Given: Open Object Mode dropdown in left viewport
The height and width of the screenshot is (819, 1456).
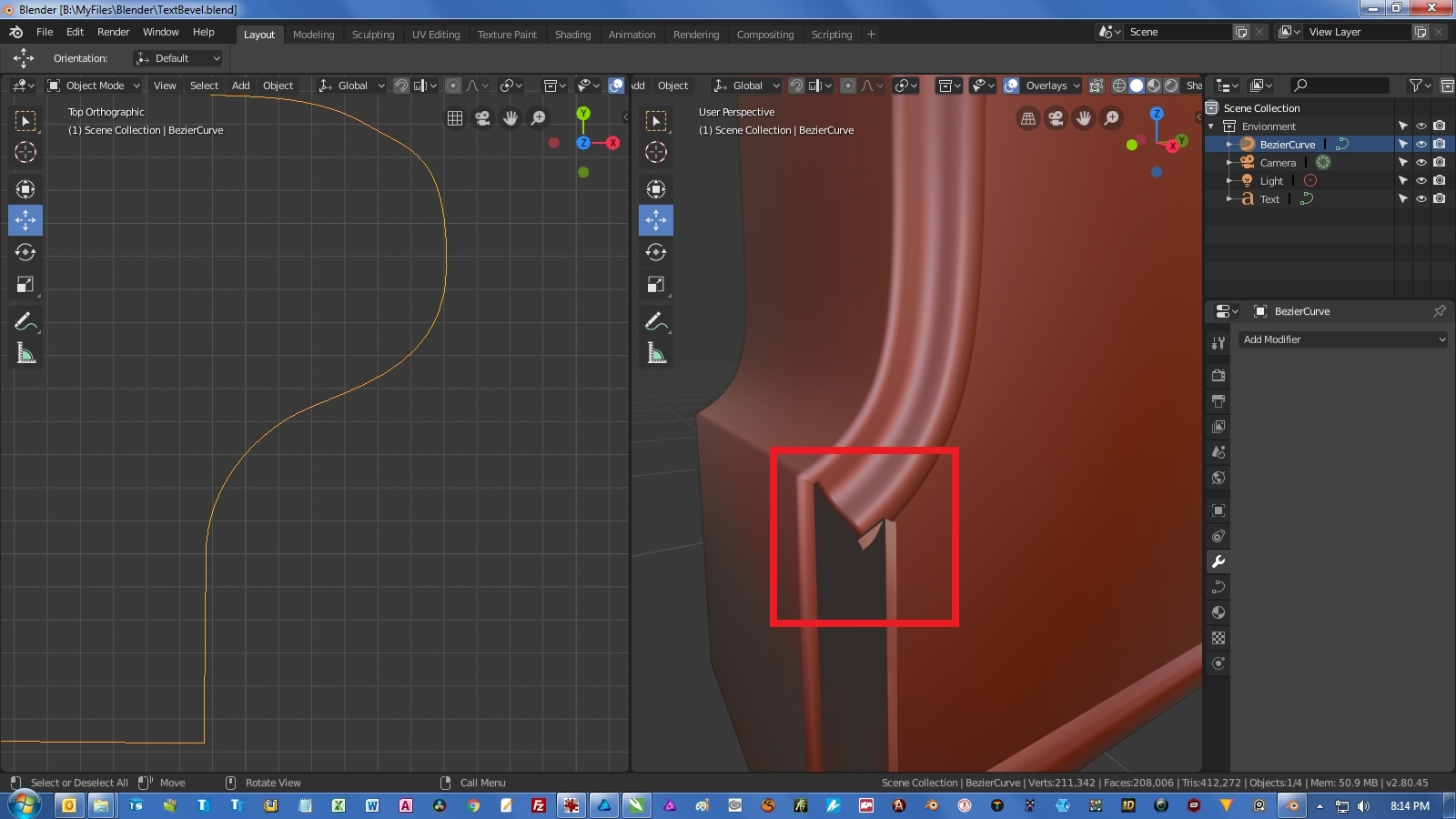Looking at the screenshot, I should point(94,86).
